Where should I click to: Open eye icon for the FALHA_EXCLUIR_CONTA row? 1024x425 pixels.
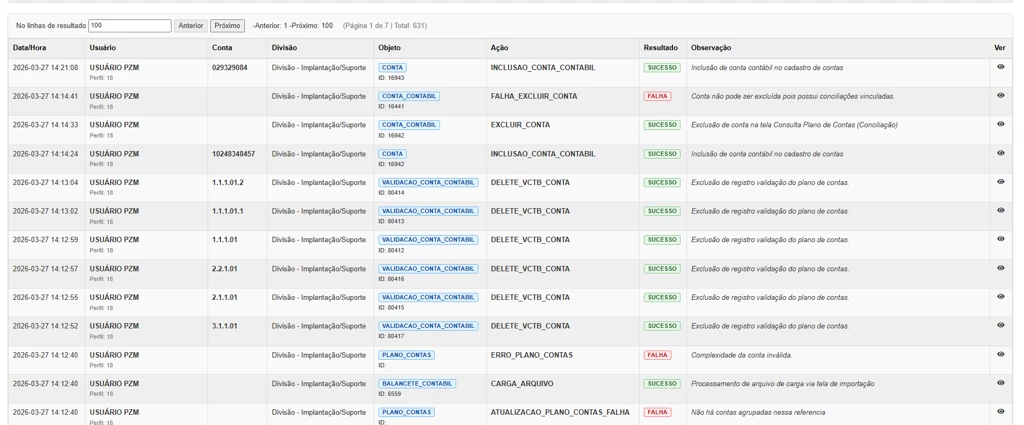click(1000, 96)
